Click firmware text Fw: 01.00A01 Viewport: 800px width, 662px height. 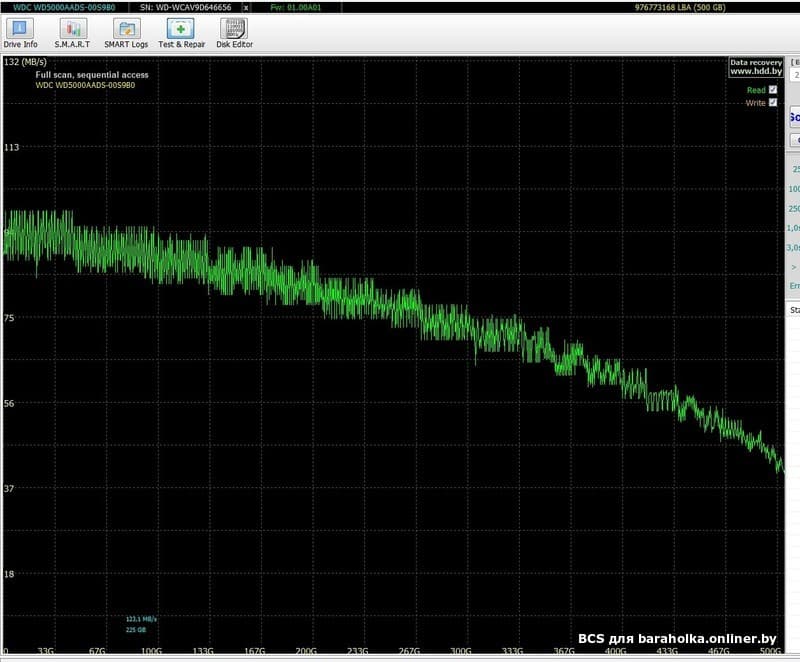(x=296, y=8)
